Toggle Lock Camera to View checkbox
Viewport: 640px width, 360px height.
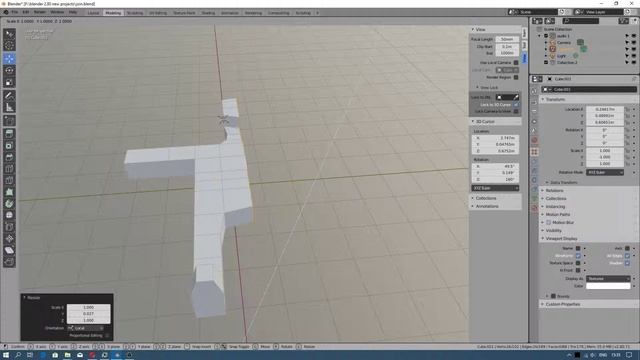[x=516, y=111]
